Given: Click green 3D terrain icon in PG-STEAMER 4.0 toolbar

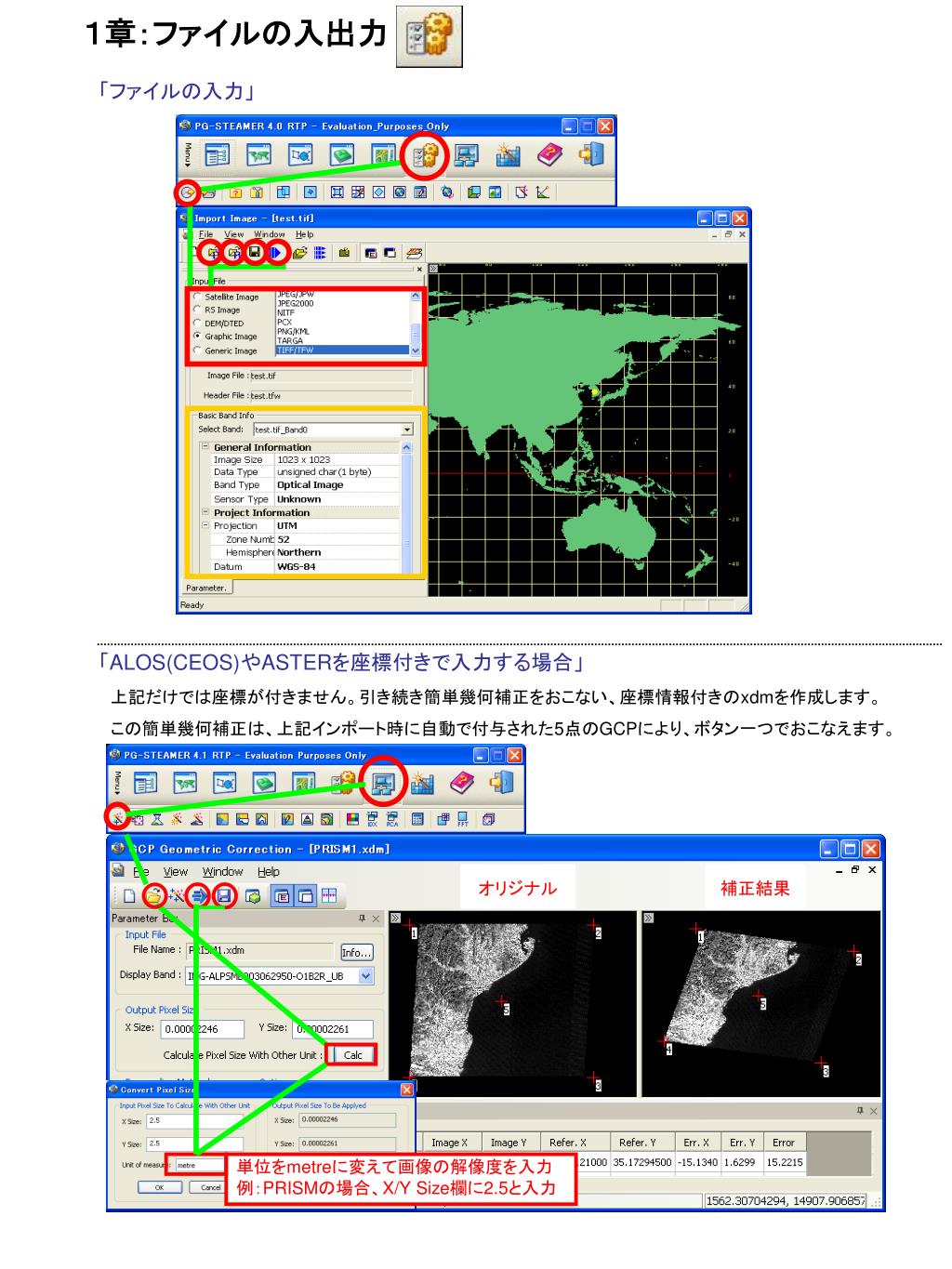Looking at the screenshot, I should [x=343, y=156].
